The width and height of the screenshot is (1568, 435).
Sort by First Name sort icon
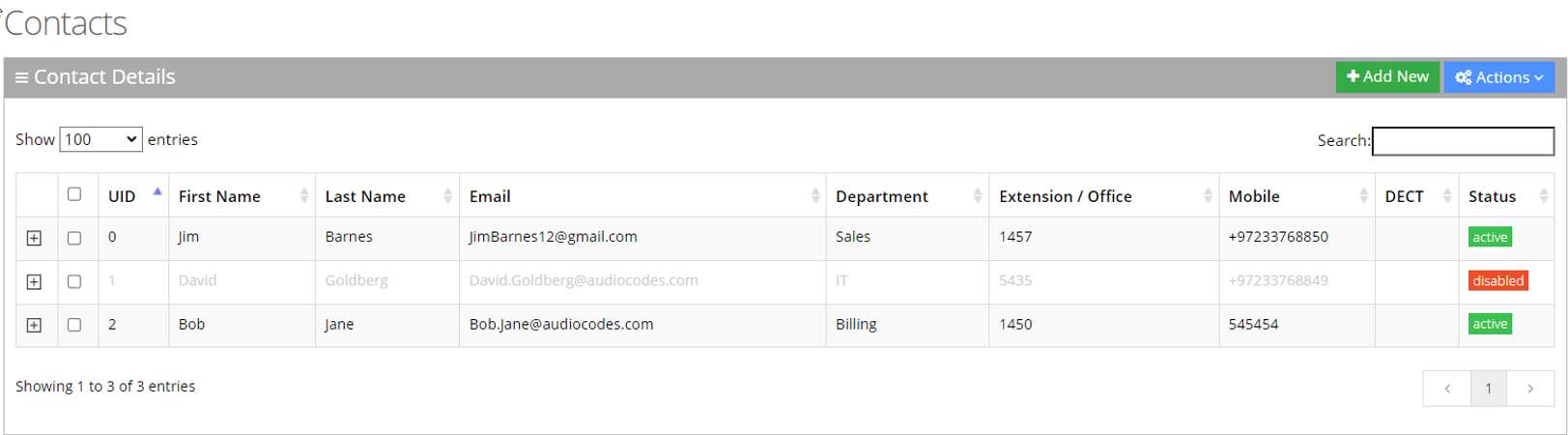(304, 196)
